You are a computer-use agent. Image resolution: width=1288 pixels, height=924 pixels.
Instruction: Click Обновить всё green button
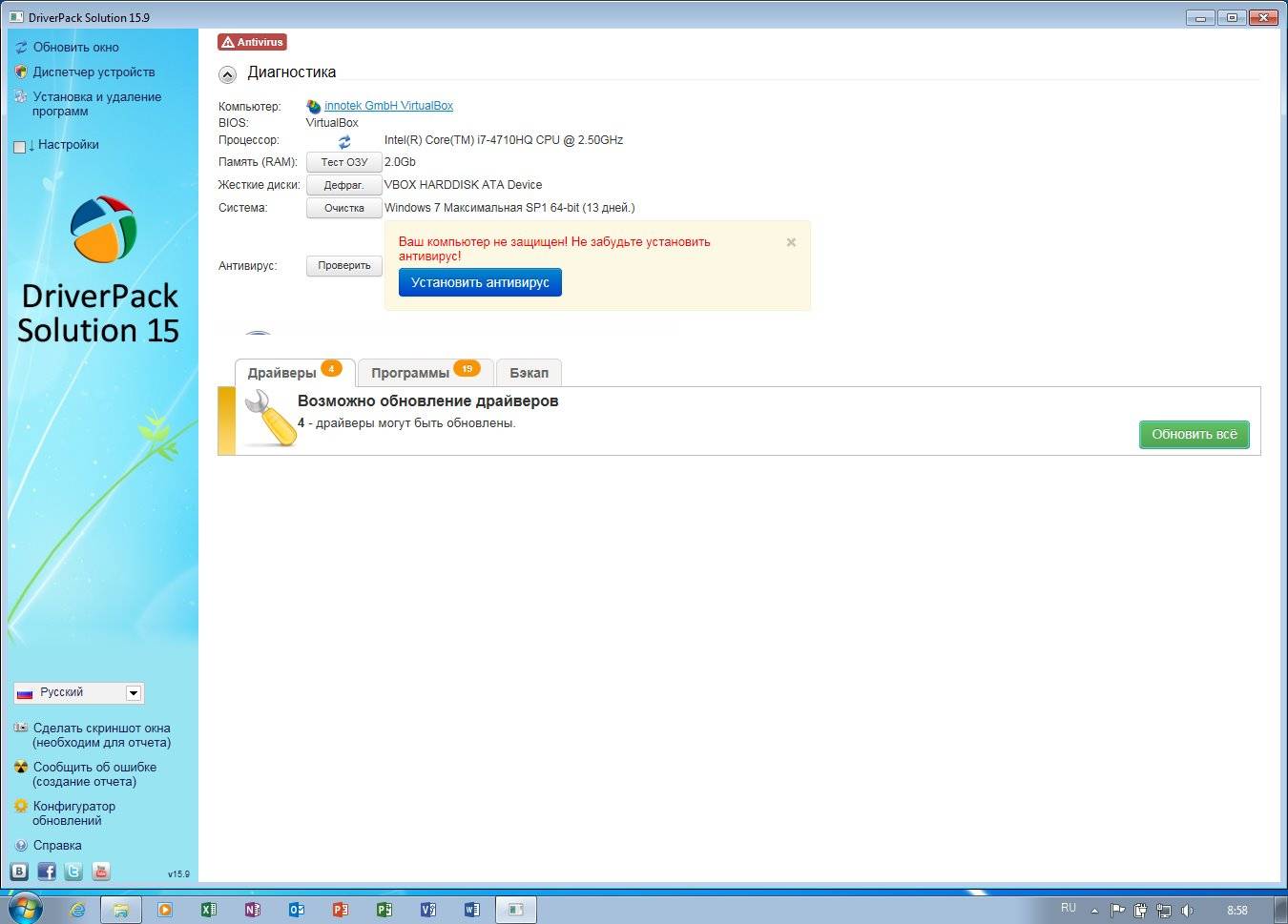click(1194, 434)
